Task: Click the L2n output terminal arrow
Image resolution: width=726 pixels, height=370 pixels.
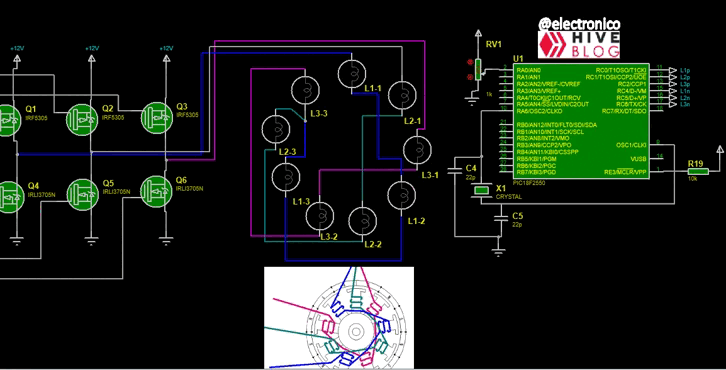Action: pos(672,98)
